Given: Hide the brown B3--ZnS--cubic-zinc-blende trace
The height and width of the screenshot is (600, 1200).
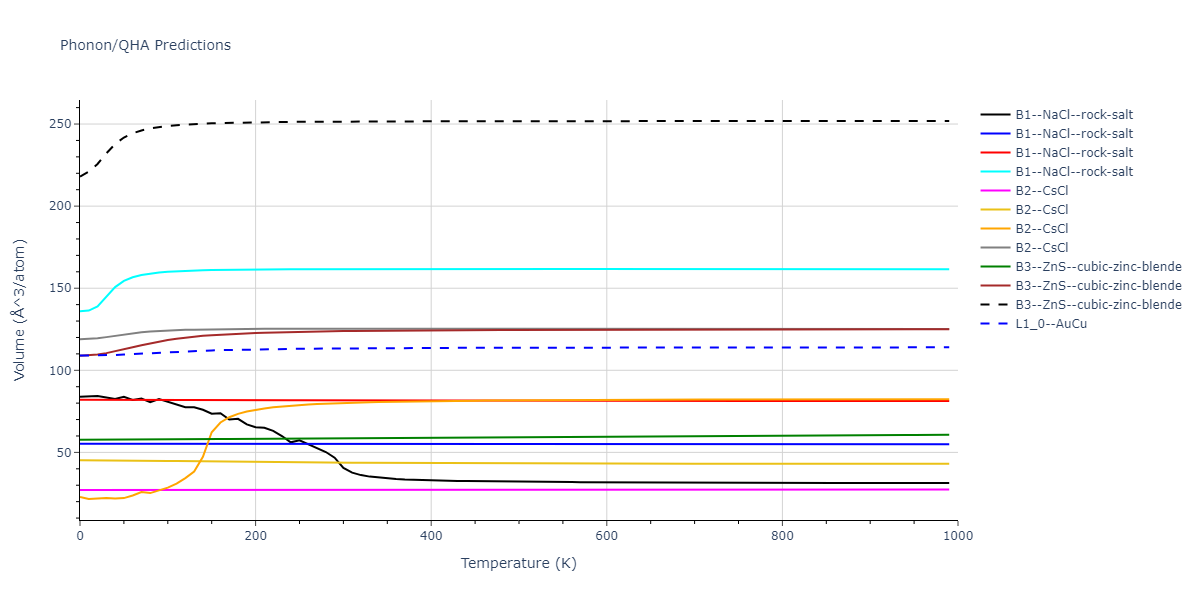Looking at the screenshot, I should click(x=1098, y=286).
